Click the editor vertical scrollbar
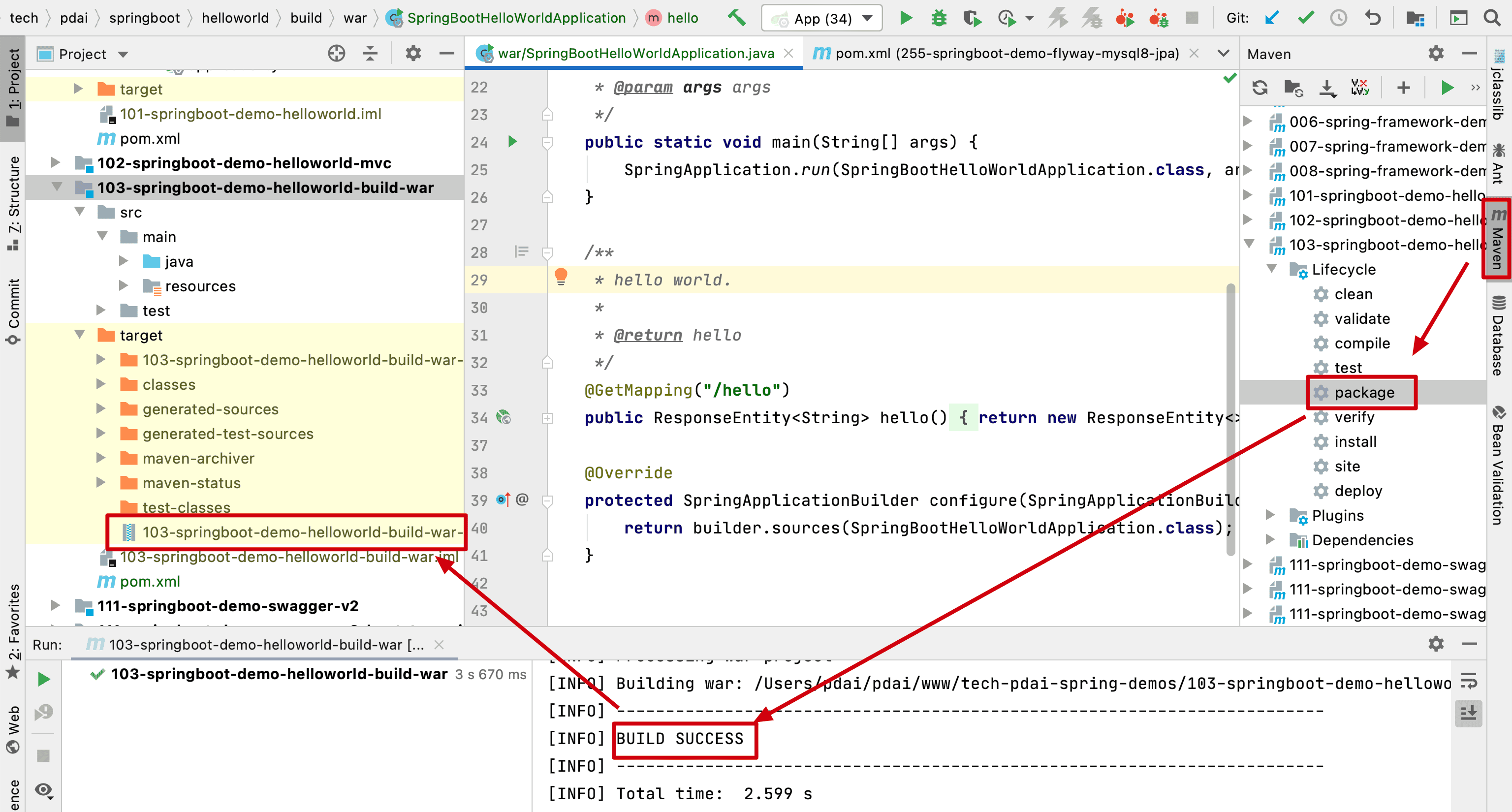Image resolution: width=1512 pixels, height=812 pixels. click(x=1231, y=419)
